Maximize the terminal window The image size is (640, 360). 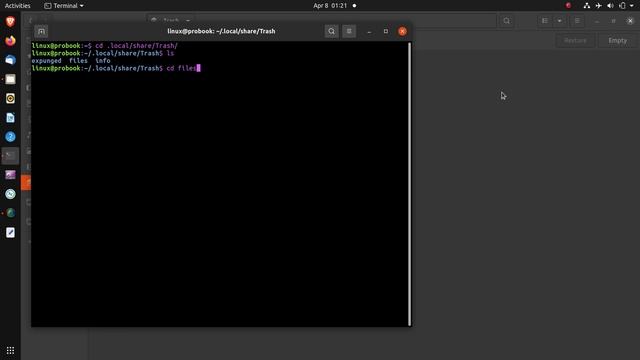[386, 31]
